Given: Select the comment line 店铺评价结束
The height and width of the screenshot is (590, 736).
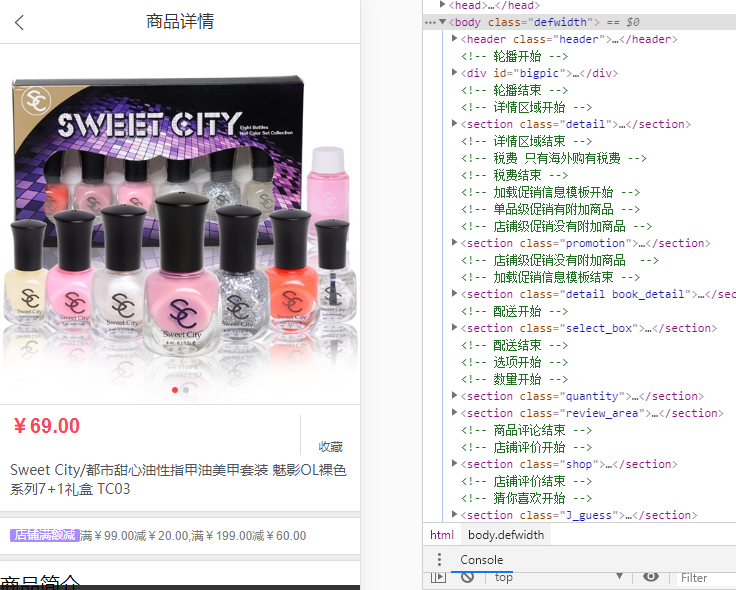Looking at the screenshot, I should coord(526,481).
